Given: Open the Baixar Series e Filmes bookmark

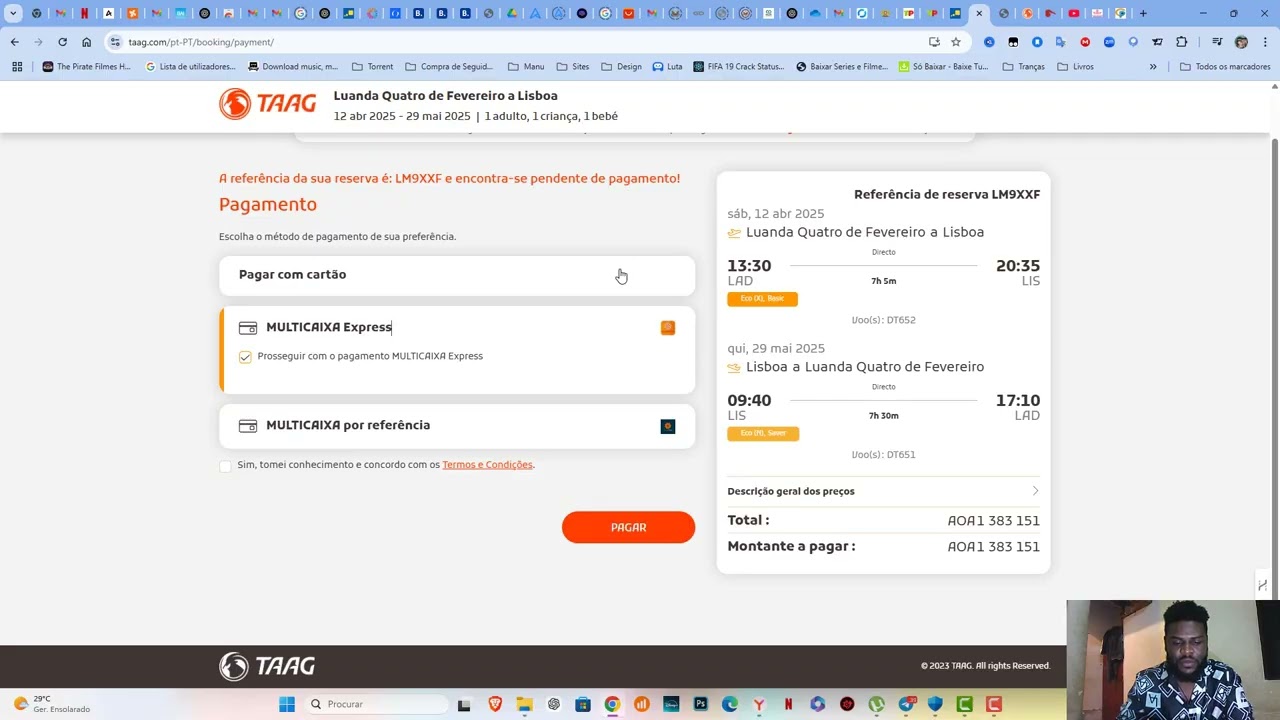Looking at the screenshot, I should pos(842,67).
